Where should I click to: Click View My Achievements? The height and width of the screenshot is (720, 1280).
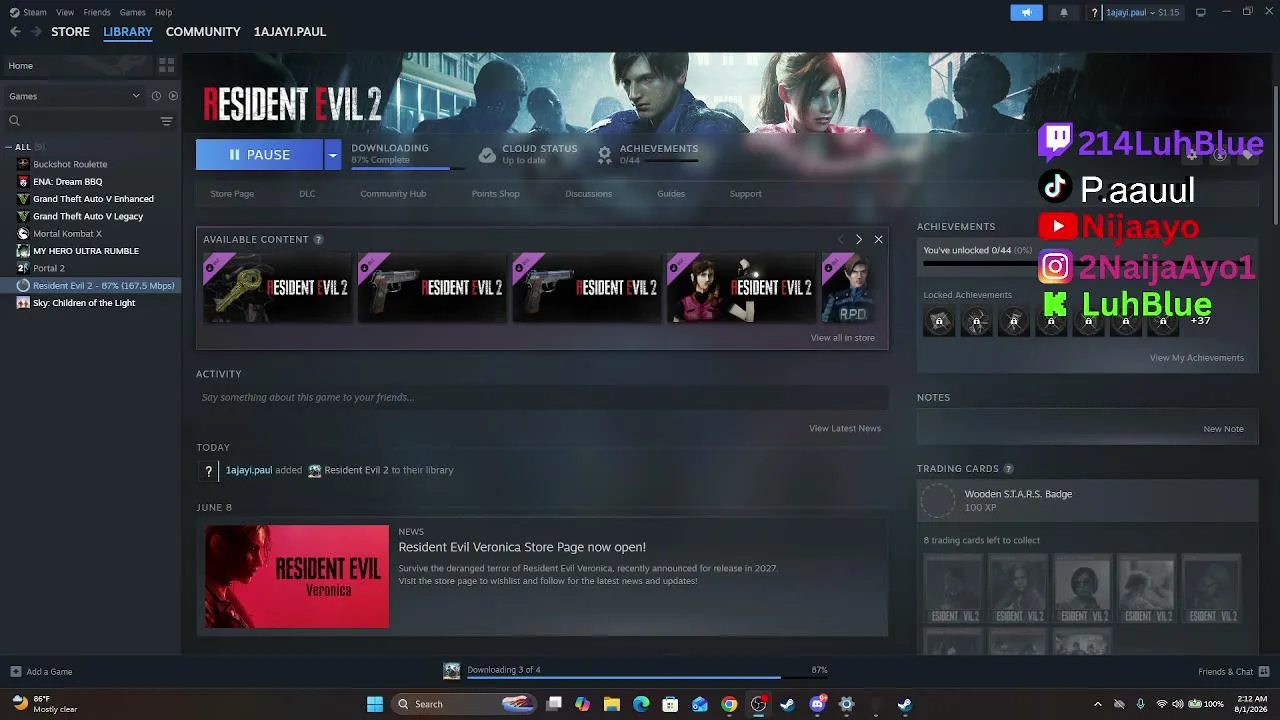[1197, 358]
